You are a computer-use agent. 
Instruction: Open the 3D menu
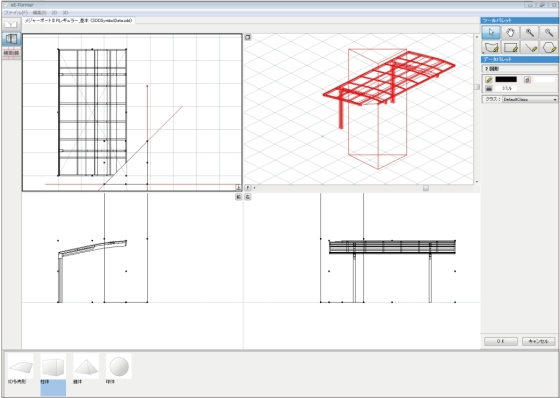[65, 13]
